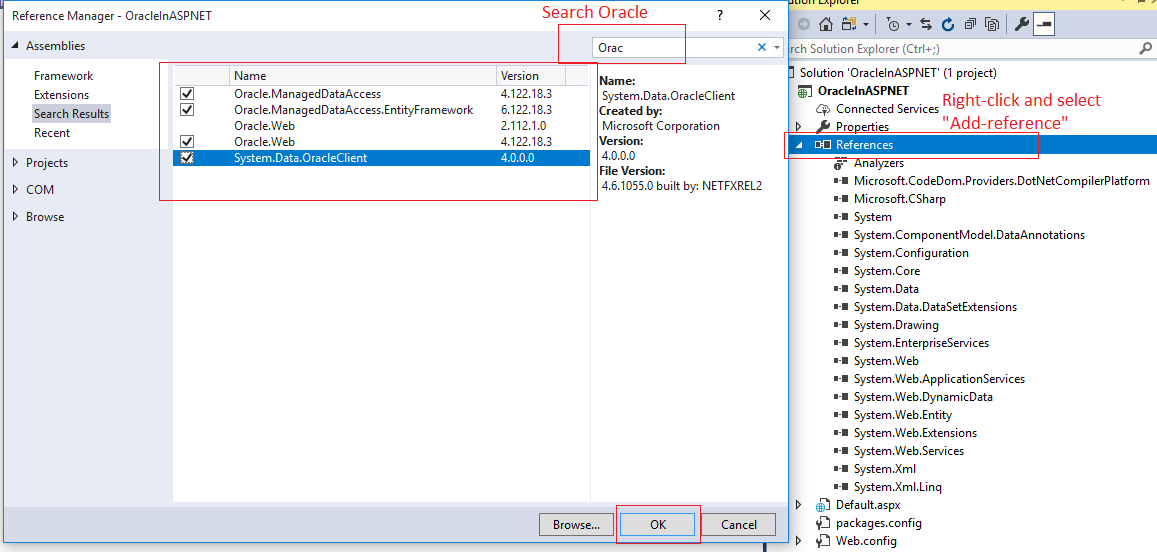Confirm references with the OK button

click(x=658, y=525)
